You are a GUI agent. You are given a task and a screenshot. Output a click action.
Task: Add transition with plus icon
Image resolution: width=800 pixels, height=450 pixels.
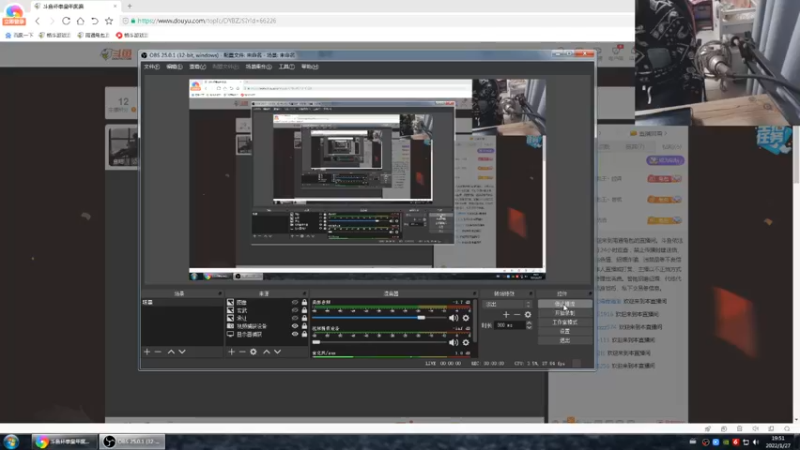[x=506, y=315]
